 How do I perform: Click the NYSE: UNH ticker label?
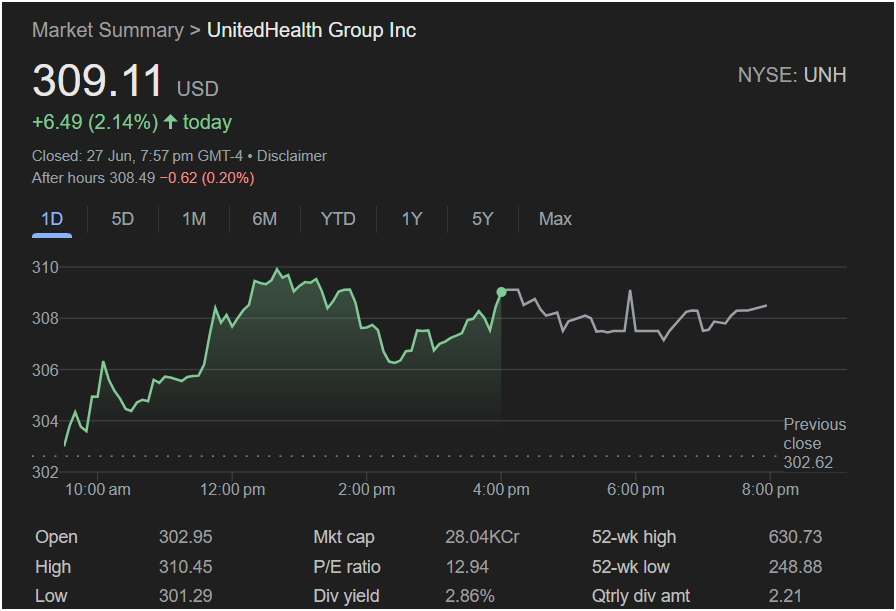tap(792, 75)
